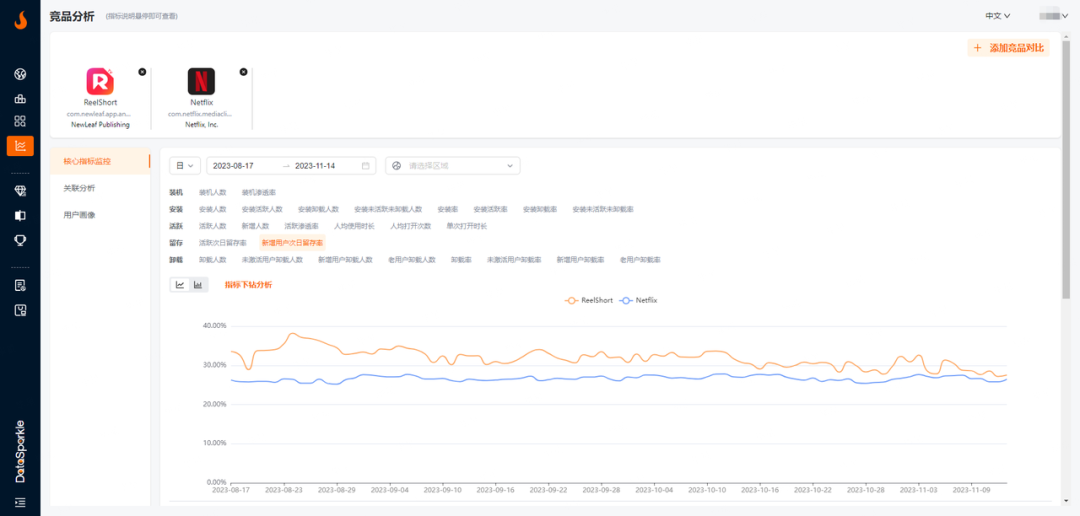Screen dimensions: 1080x516
Task: Click the diamond icon in the sidebar
Action: [20, 190]
